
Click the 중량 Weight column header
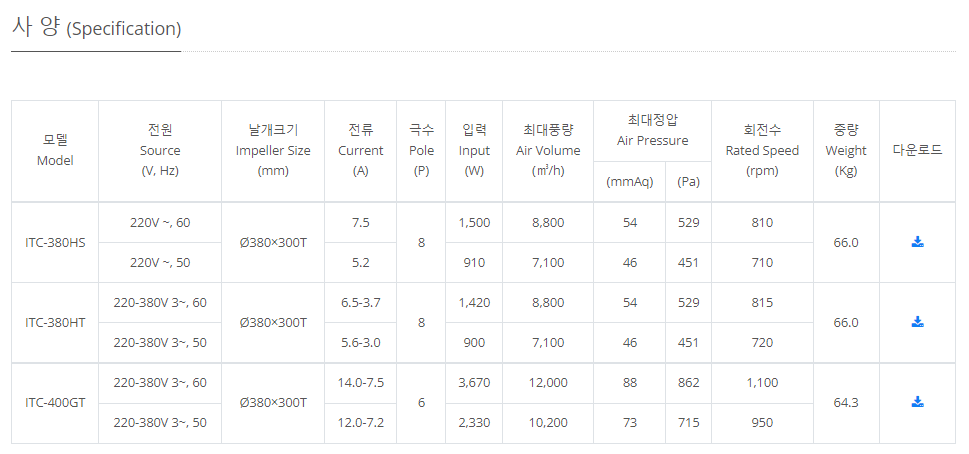click(846, 150)
